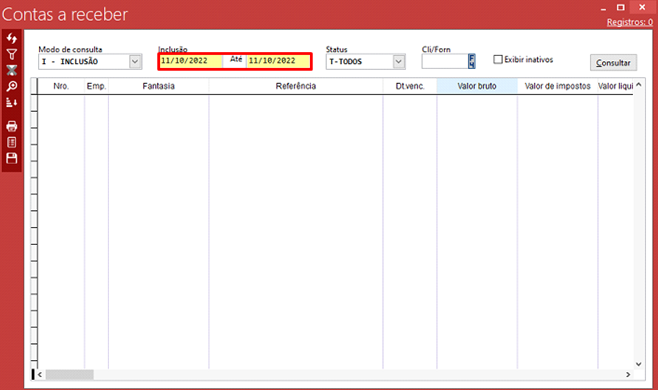Sort by the Valor bruto column header
The height and width of the screenshot is (390, 658).
click(x=477, y=86)
